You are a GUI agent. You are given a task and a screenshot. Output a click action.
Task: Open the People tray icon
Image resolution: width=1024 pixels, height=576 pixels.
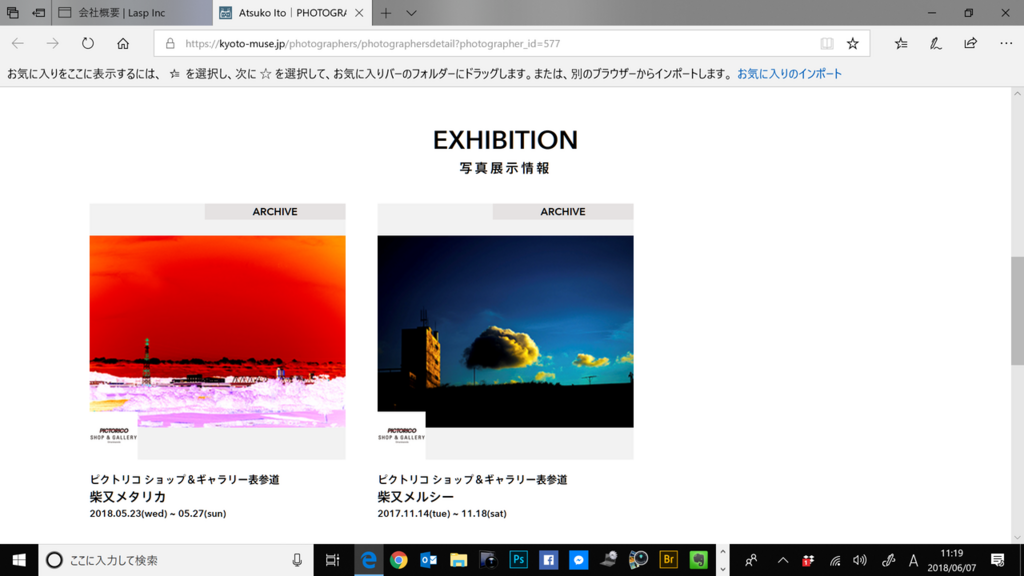751,560
